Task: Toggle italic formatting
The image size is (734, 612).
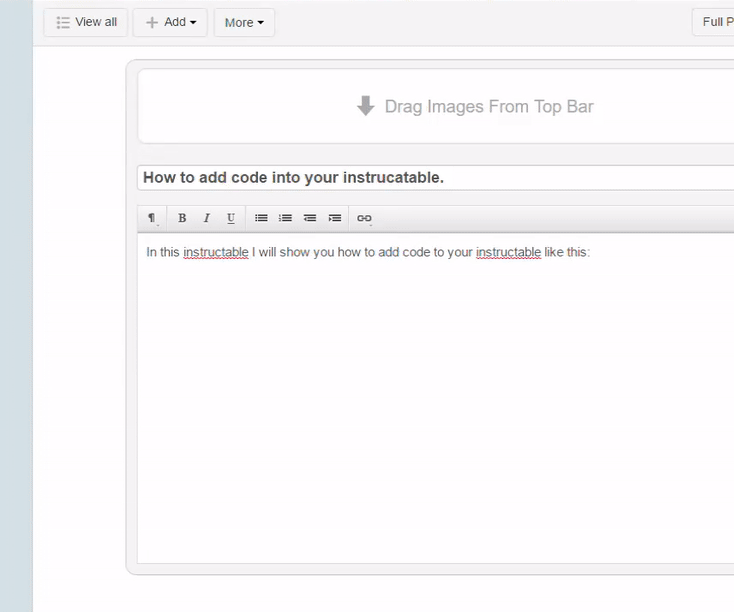Action: tap(206, 218)
